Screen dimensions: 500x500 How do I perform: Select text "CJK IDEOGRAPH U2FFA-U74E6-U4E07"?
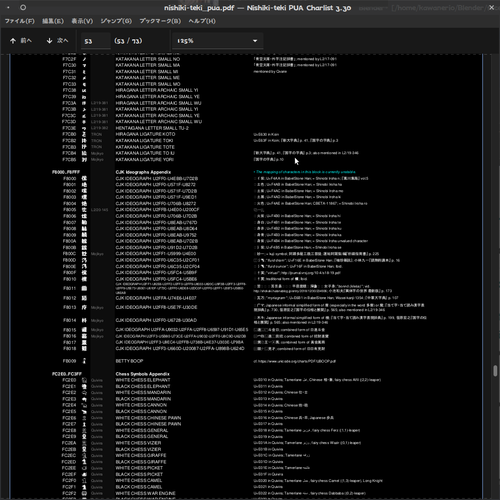coord(156,298)
